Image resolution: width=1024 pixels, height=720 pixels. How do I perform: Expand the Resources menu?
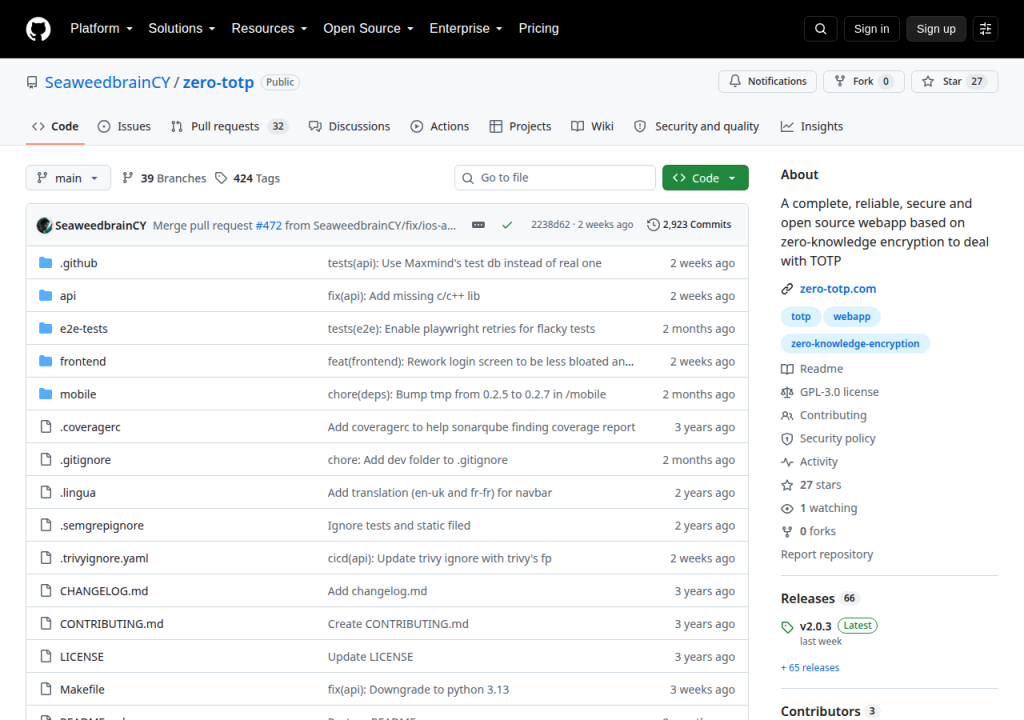click(x=269, y=29)
